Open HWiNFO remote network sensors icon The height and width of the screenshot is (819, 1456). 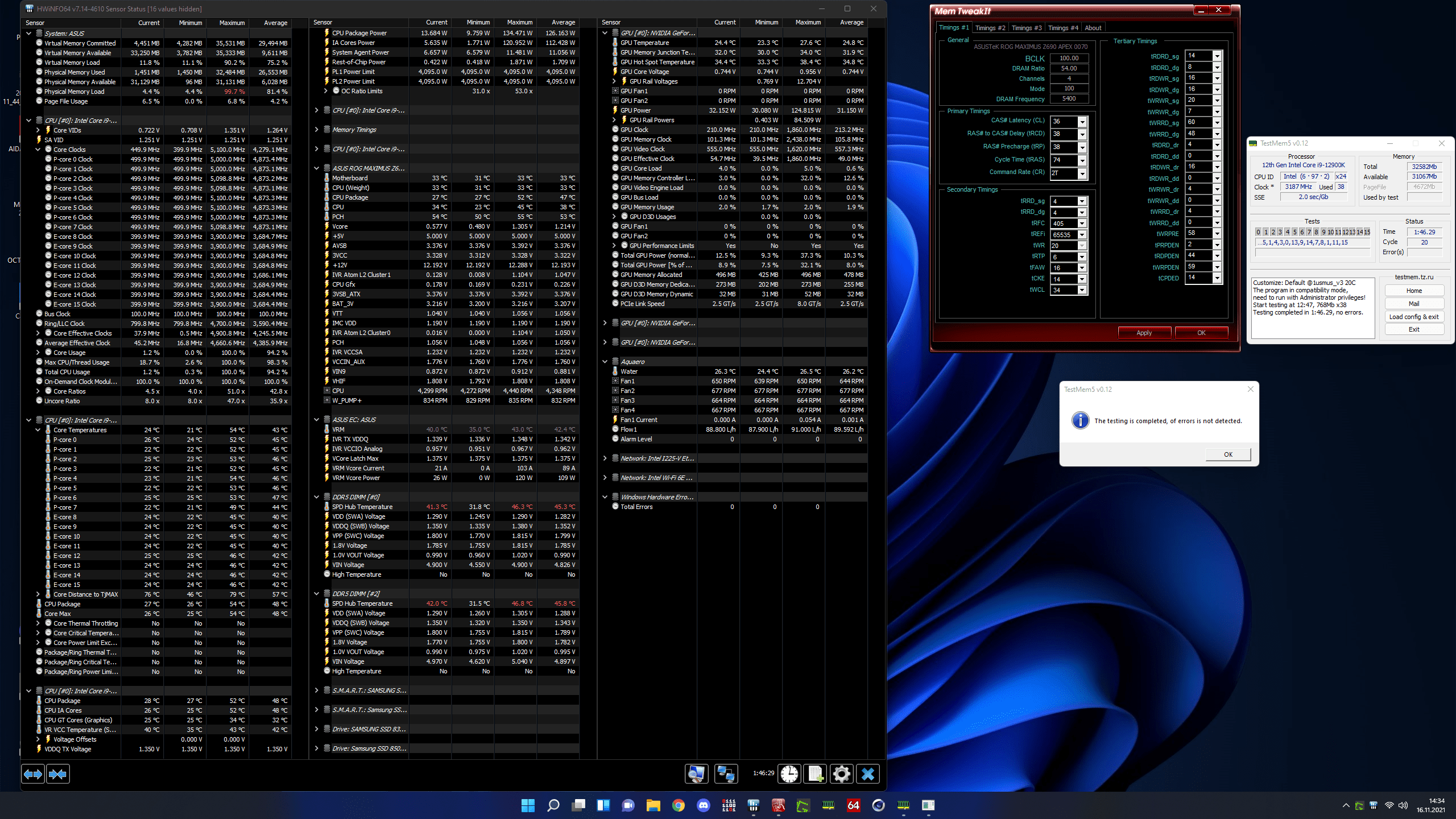tap(726, 774)
